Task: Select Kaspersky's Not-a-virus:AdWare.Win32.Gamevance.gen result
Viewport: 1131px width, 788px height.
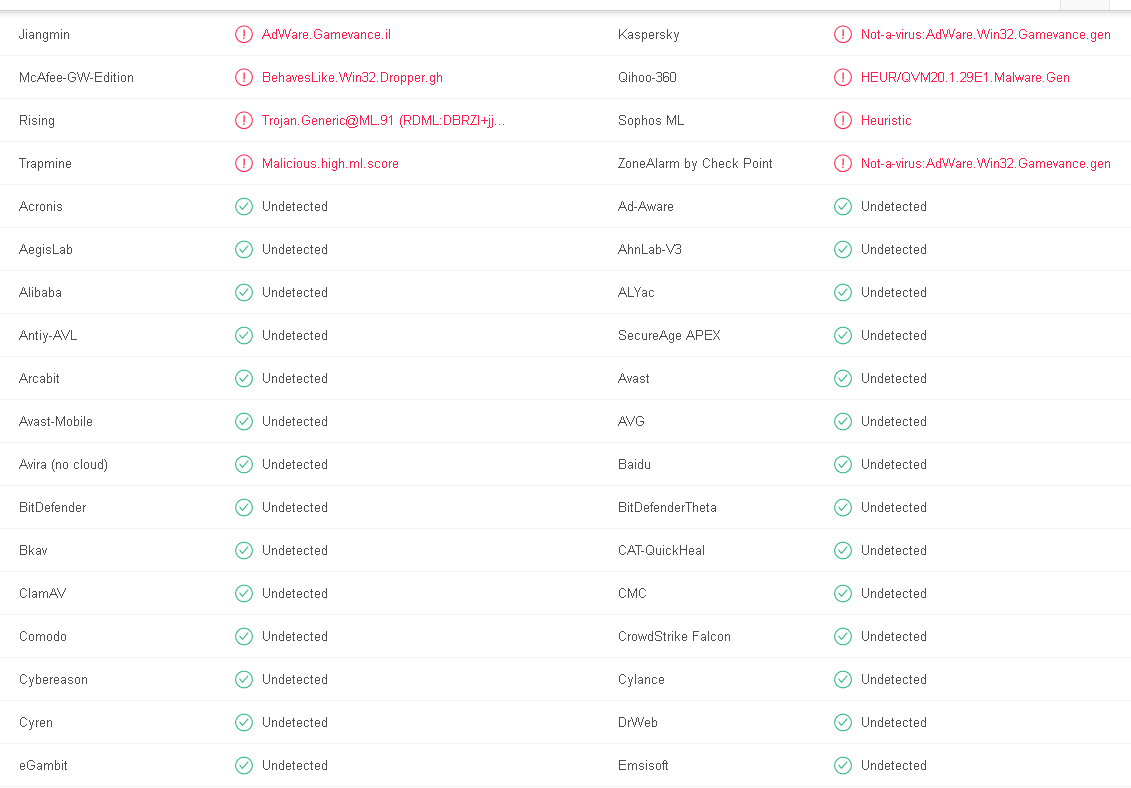Action: pos(985,34)
